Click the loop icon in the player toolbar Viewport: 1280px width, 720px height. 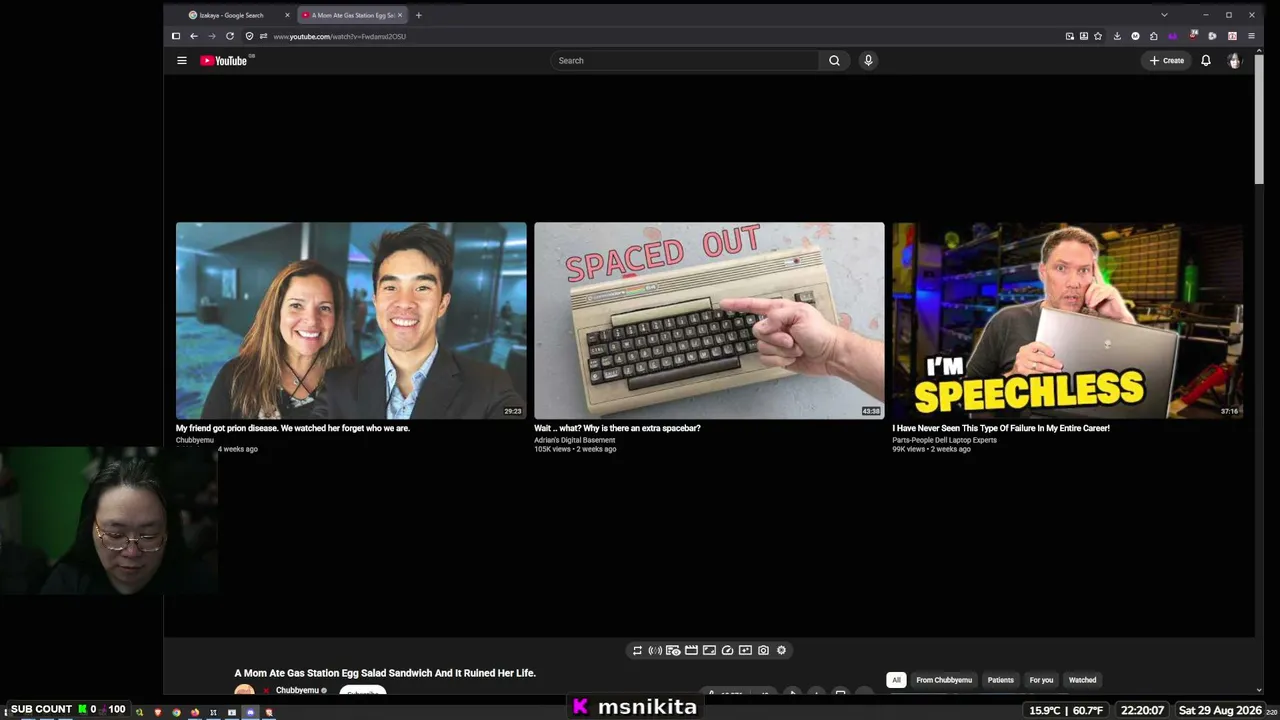point(637,650)
